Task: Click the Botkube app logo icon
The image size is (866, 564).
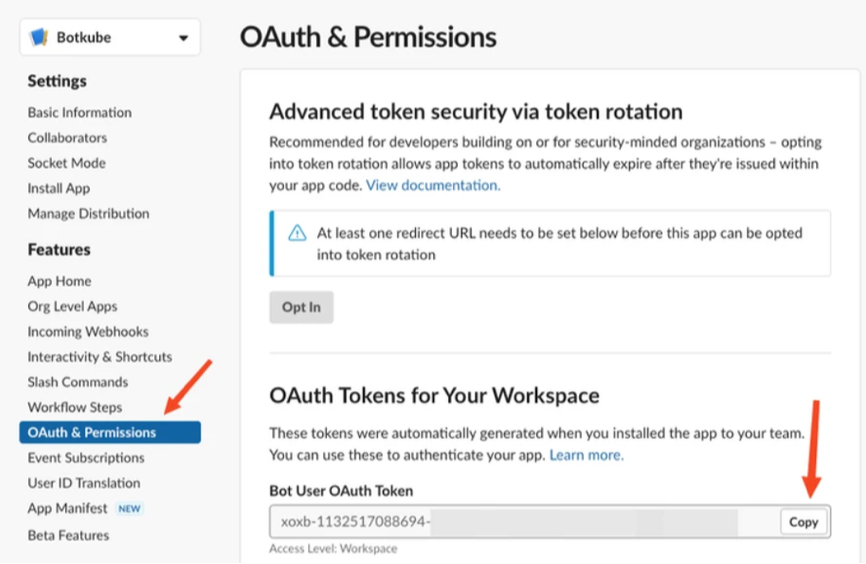Action: (x=40, y=38)
